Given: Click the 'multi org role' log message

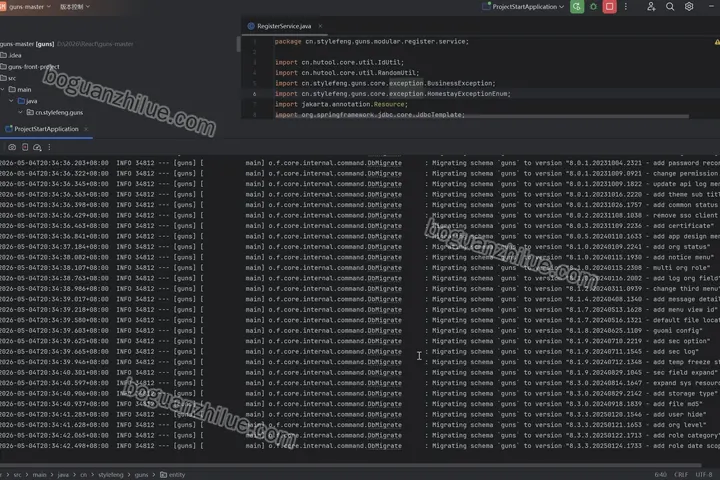Looking at the screenshot, I should click(681, 268).
